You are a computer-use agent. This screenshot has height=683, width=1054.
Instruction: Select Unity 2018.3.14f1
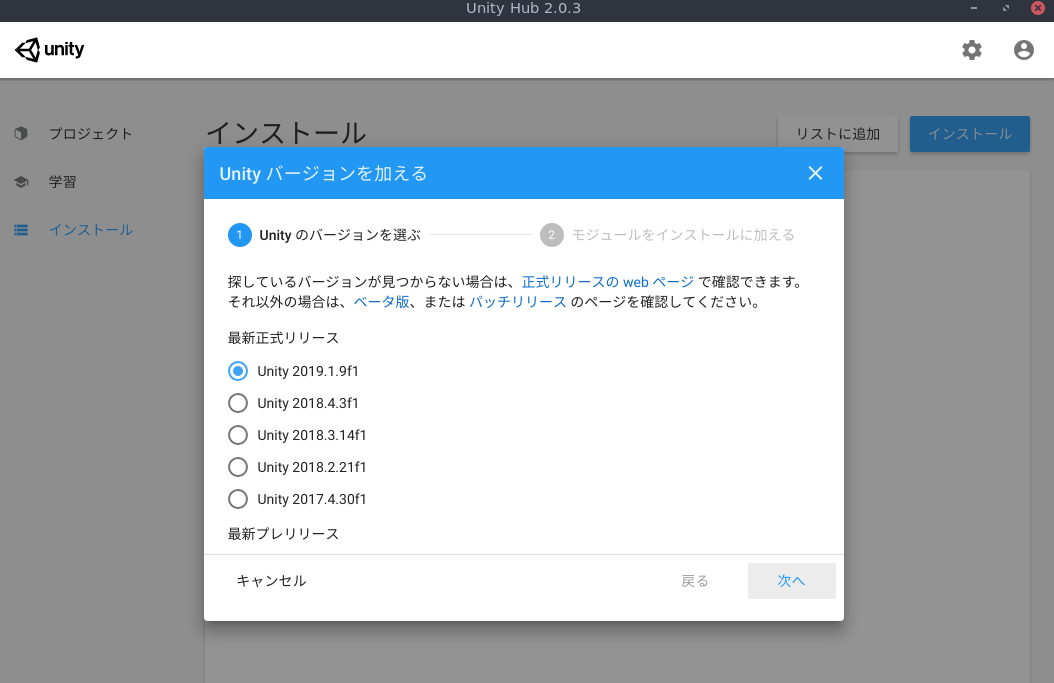237,434
